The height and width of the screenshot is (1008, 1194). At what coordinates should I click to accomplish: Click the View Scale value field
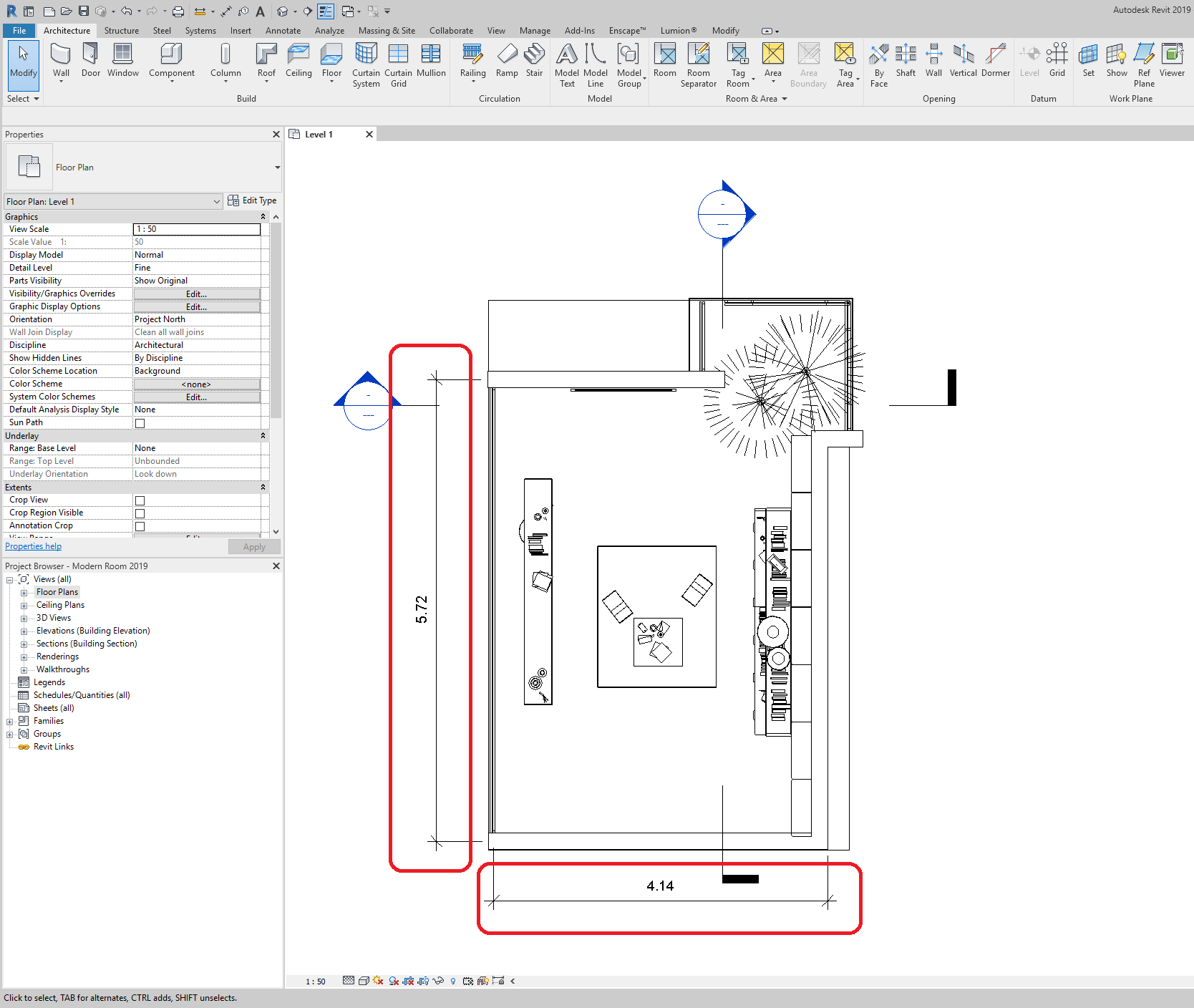(x=197, y=229)
